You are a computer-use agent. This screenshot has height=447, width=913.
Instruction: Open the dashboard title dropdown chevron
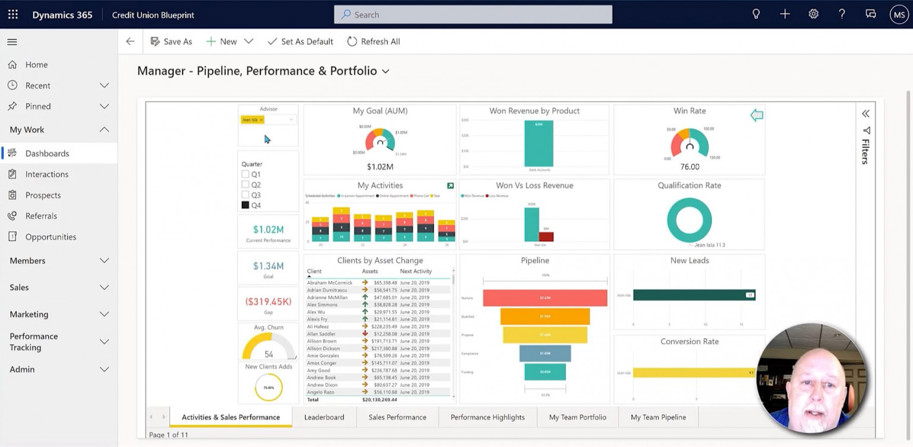pyautogui.click(x=385, y=72)
